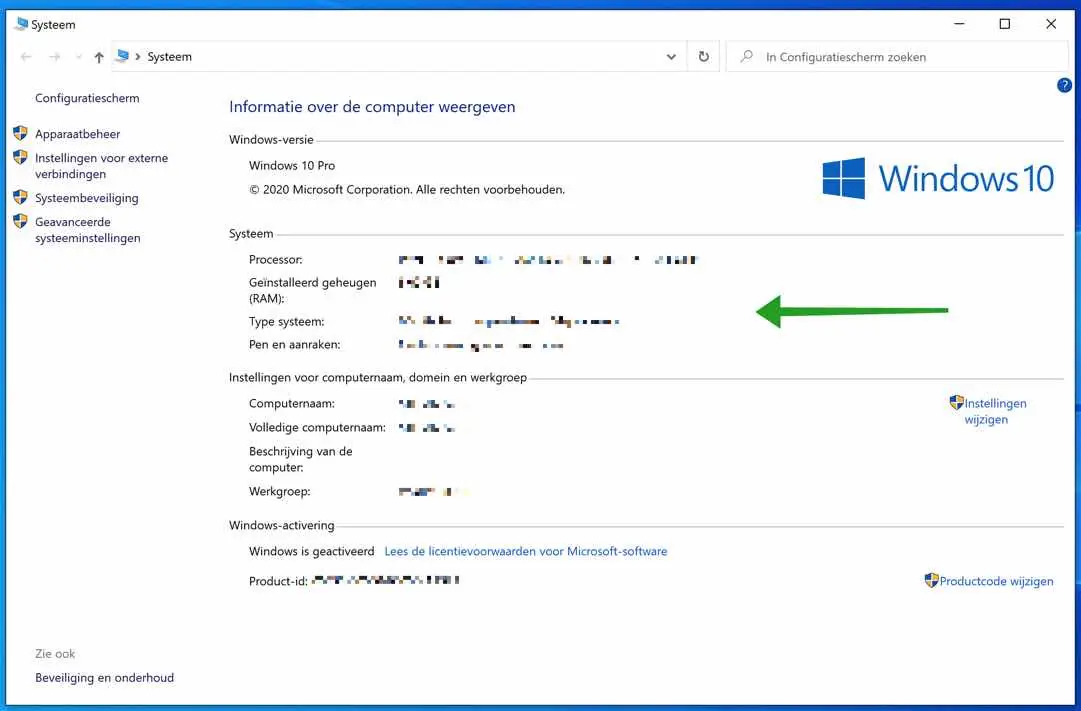This screenshot has height=711, width=1081.
Task: Click Productcode wijzigen link
Action: click(996, 581)
